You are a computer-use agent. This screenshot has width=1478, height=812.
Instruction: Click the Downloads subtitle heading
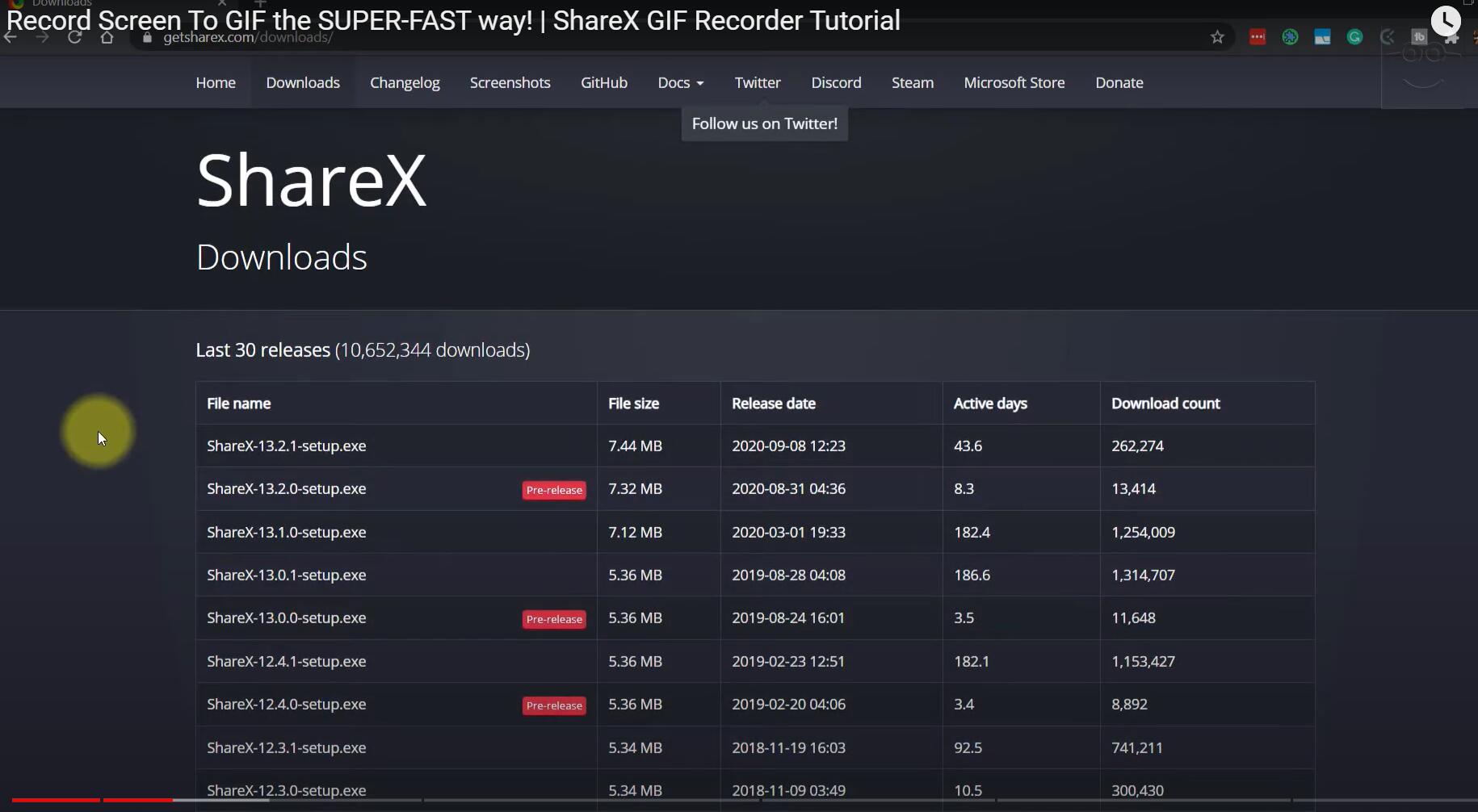click(282, 257)
